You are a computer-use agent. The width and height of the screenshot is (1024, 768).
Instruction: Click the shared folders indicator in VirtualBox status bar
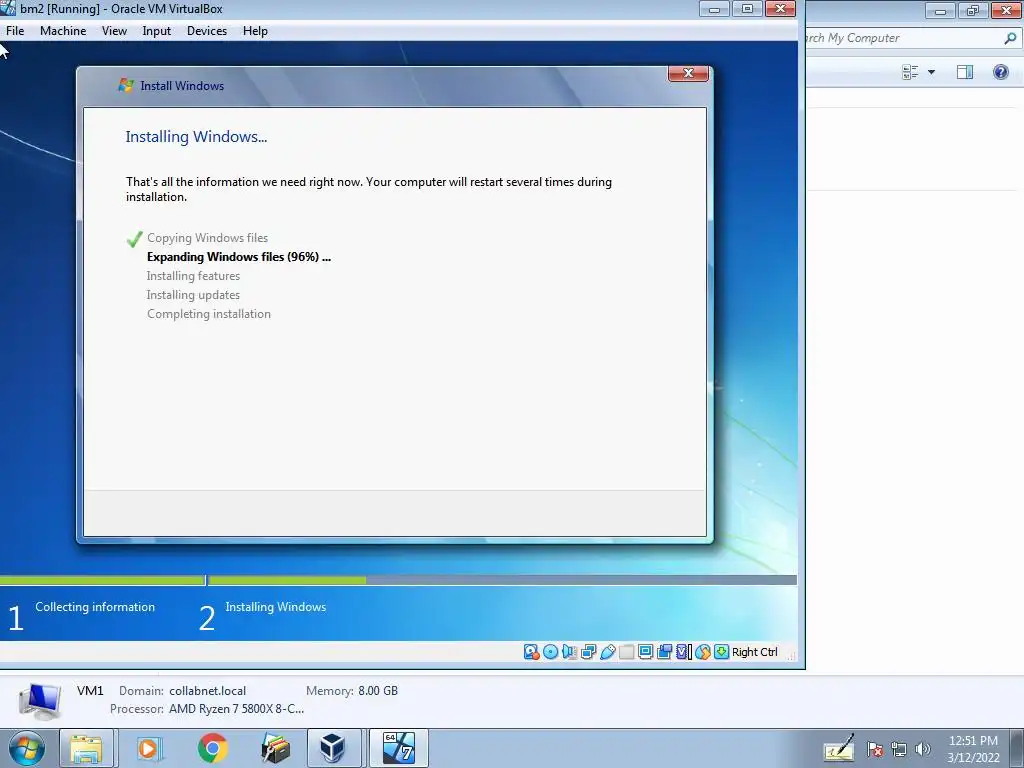pyautogui.click(x=626, y=652)
